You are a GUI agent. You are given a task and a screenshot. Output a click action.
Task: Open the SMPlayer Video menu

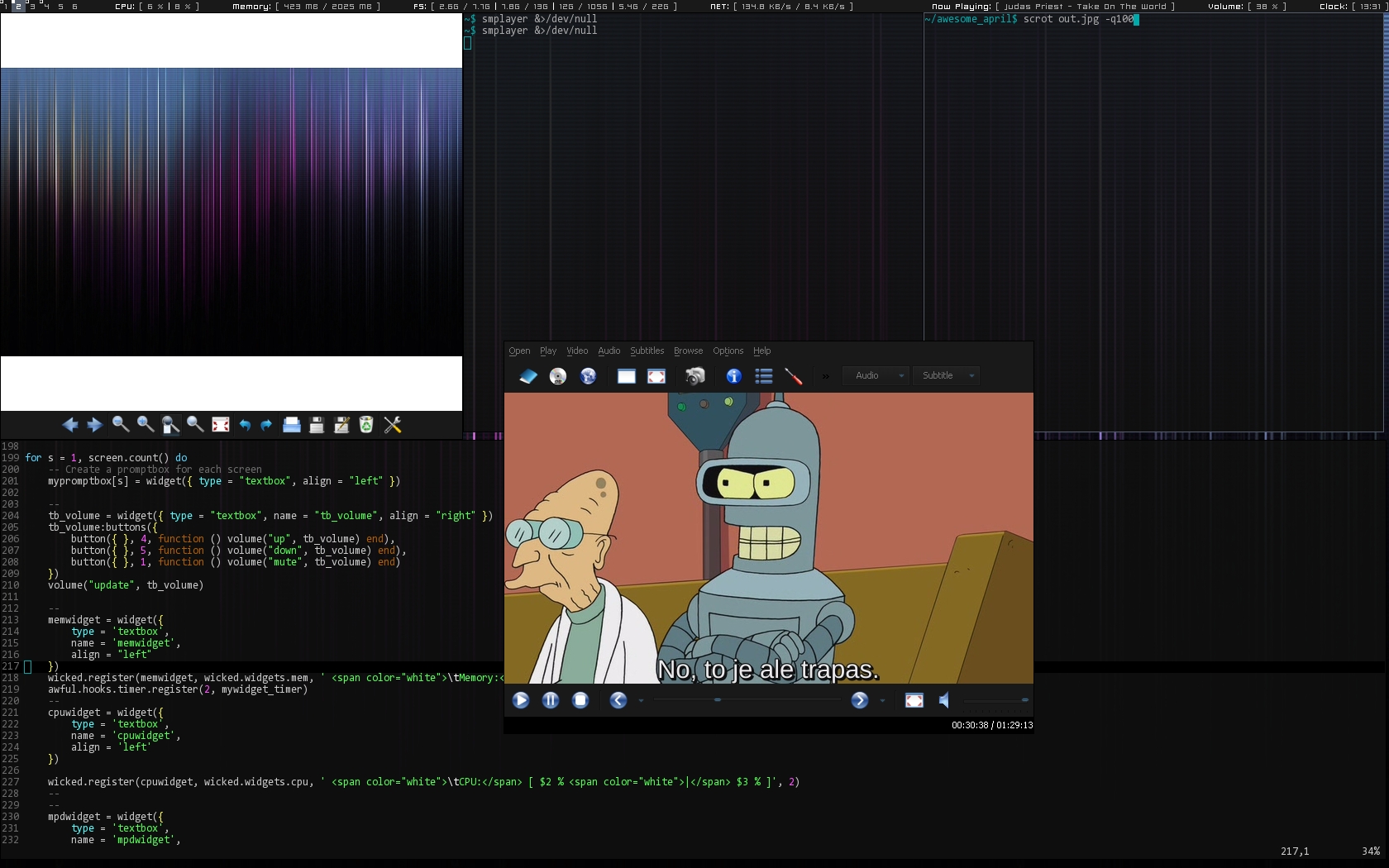(577, 351)
